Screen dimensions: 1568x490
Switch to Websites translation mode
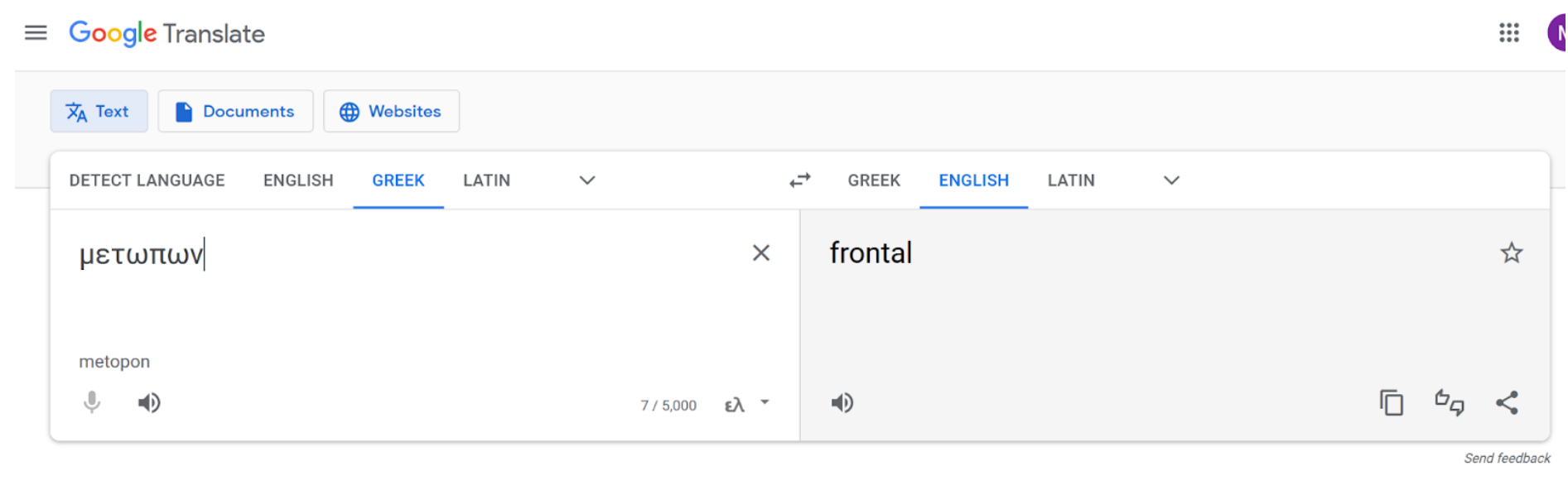click(391, 112)
